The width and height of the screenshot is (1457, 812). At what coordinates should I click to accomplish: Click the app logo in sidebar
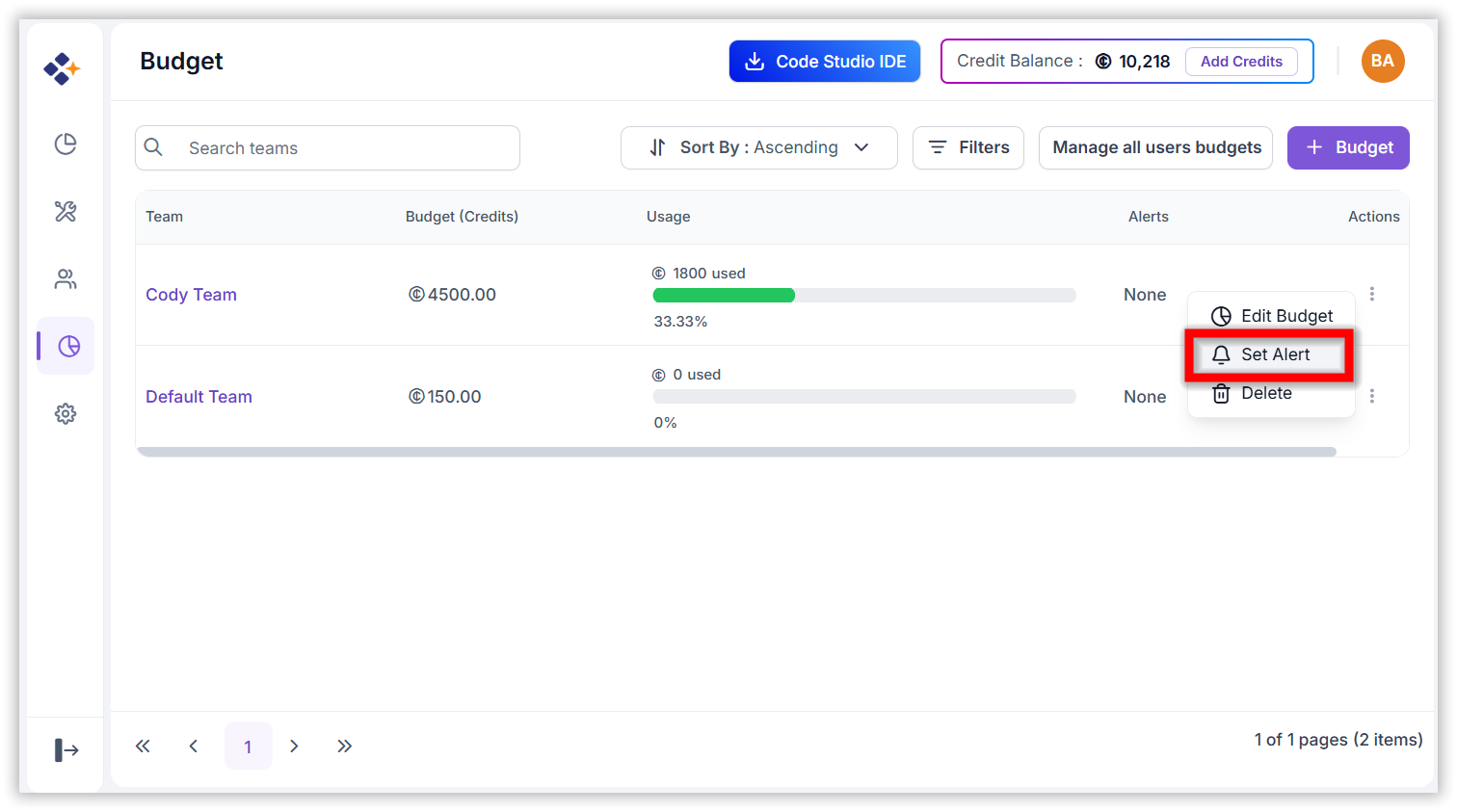coord(62,68)
